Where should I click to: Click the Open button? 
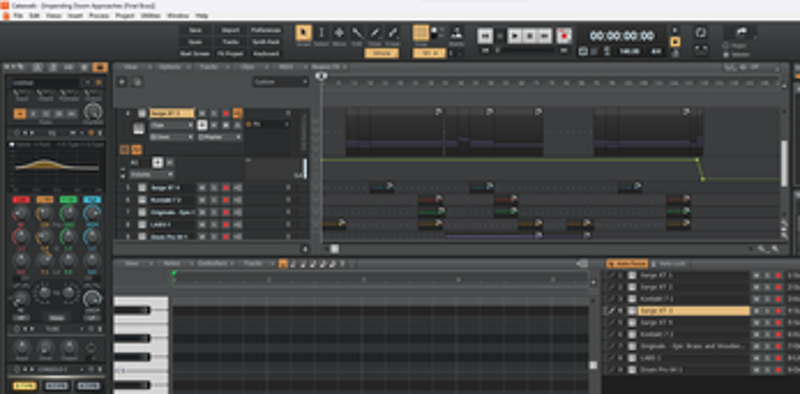tap(195, 42)
